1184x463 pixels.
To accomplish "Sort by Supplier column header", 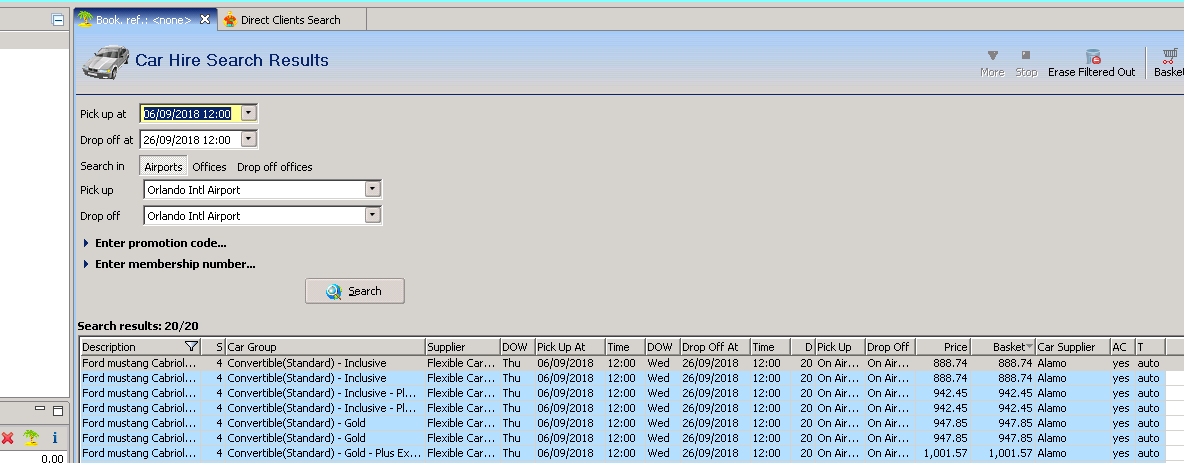I will (x=462, y=347).
